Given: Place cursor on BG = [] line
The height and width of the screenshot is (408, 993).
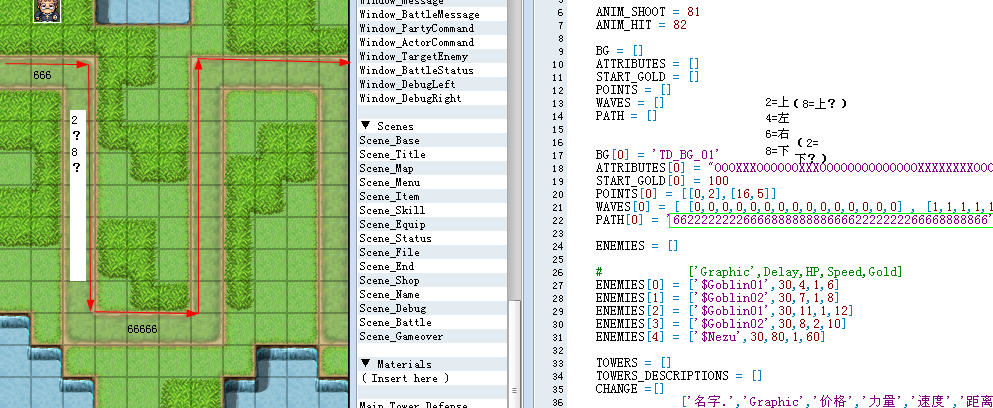Looking at the screenshot, I should click(619, 50).
